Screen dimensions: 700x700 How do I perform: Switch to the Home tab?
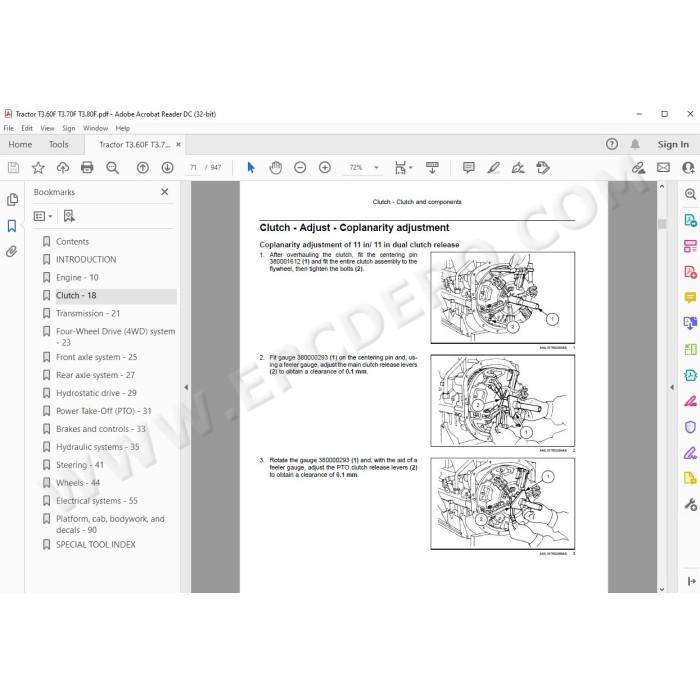[x=20, y=145]
